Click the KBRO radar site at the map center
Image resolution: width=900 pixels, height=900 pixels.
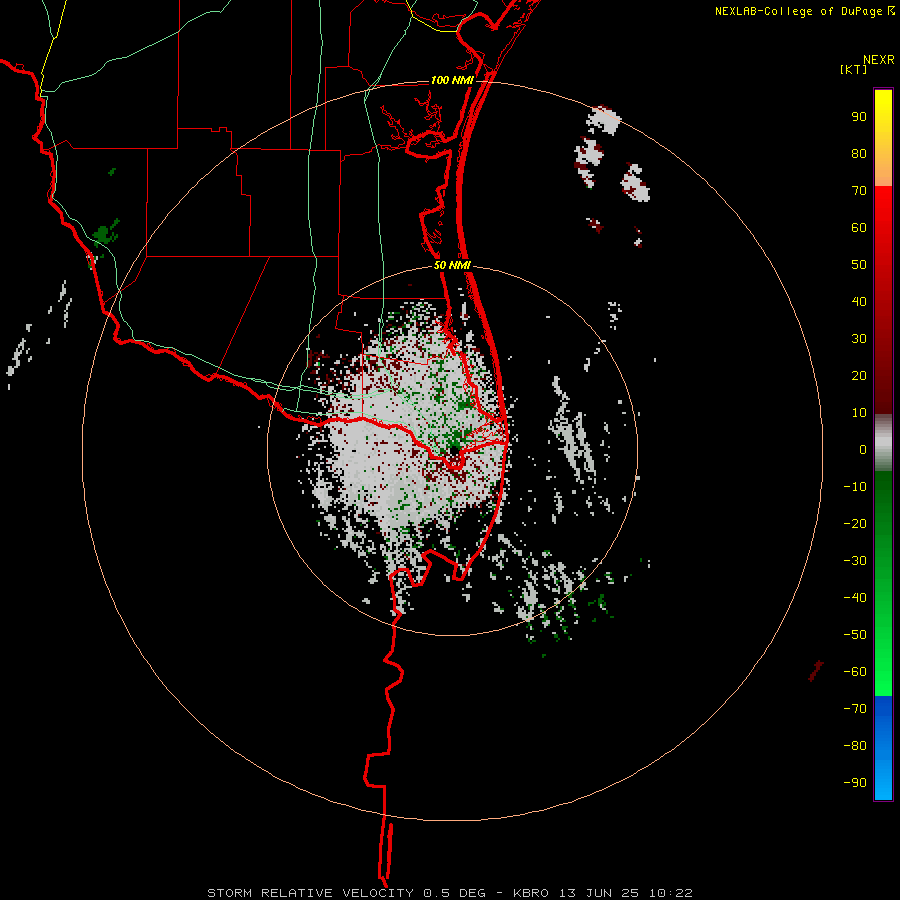pos(454,451)
